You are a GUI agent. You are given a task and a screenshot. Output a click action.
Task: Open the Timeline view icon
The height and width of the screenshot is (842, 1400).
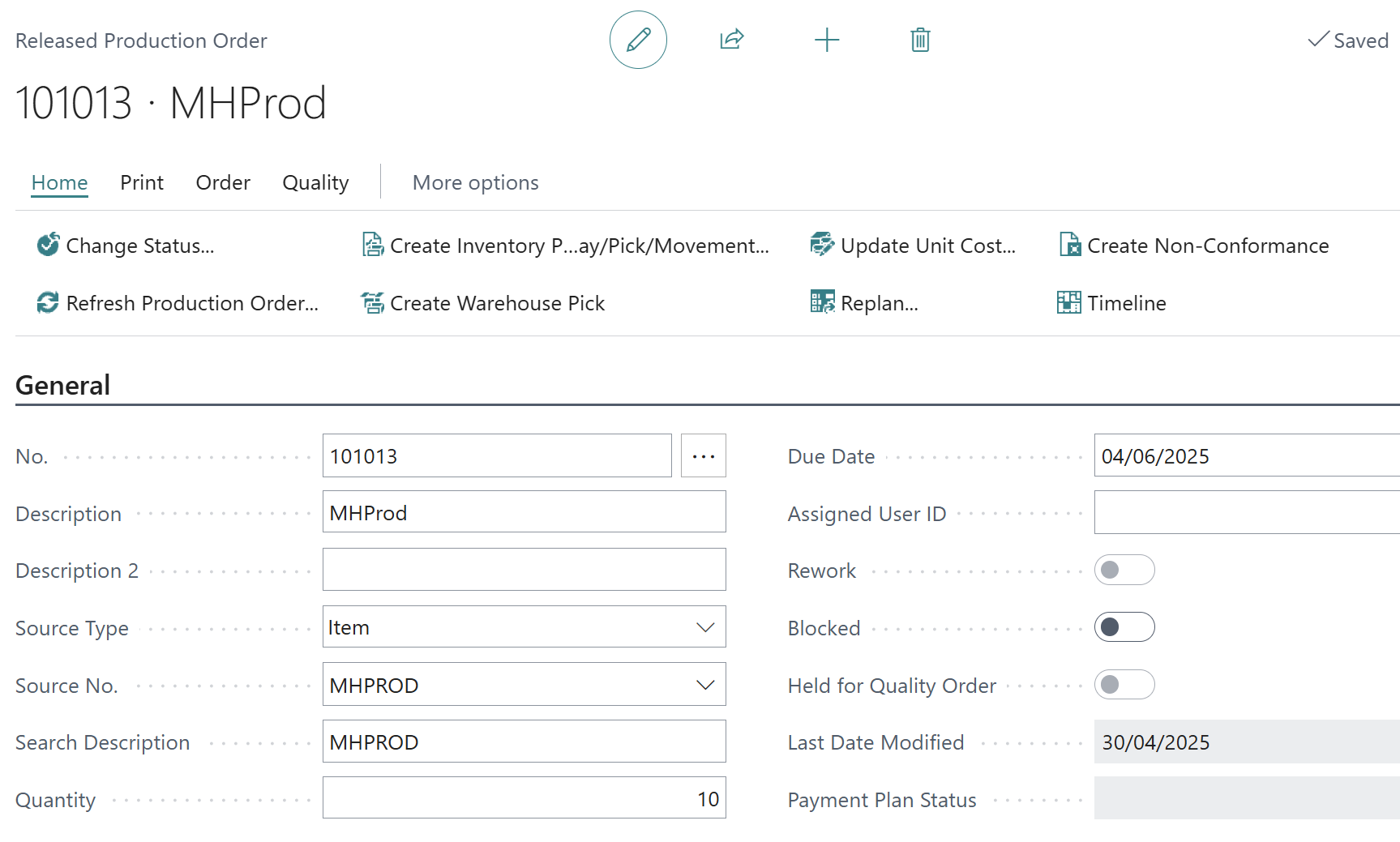pos(1068,302)
